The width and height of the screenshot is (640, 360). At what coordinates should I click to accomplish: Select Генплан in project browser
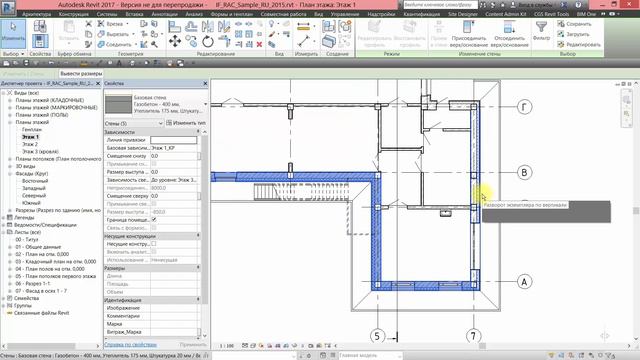pyautogui.click(x=32, y=129)
